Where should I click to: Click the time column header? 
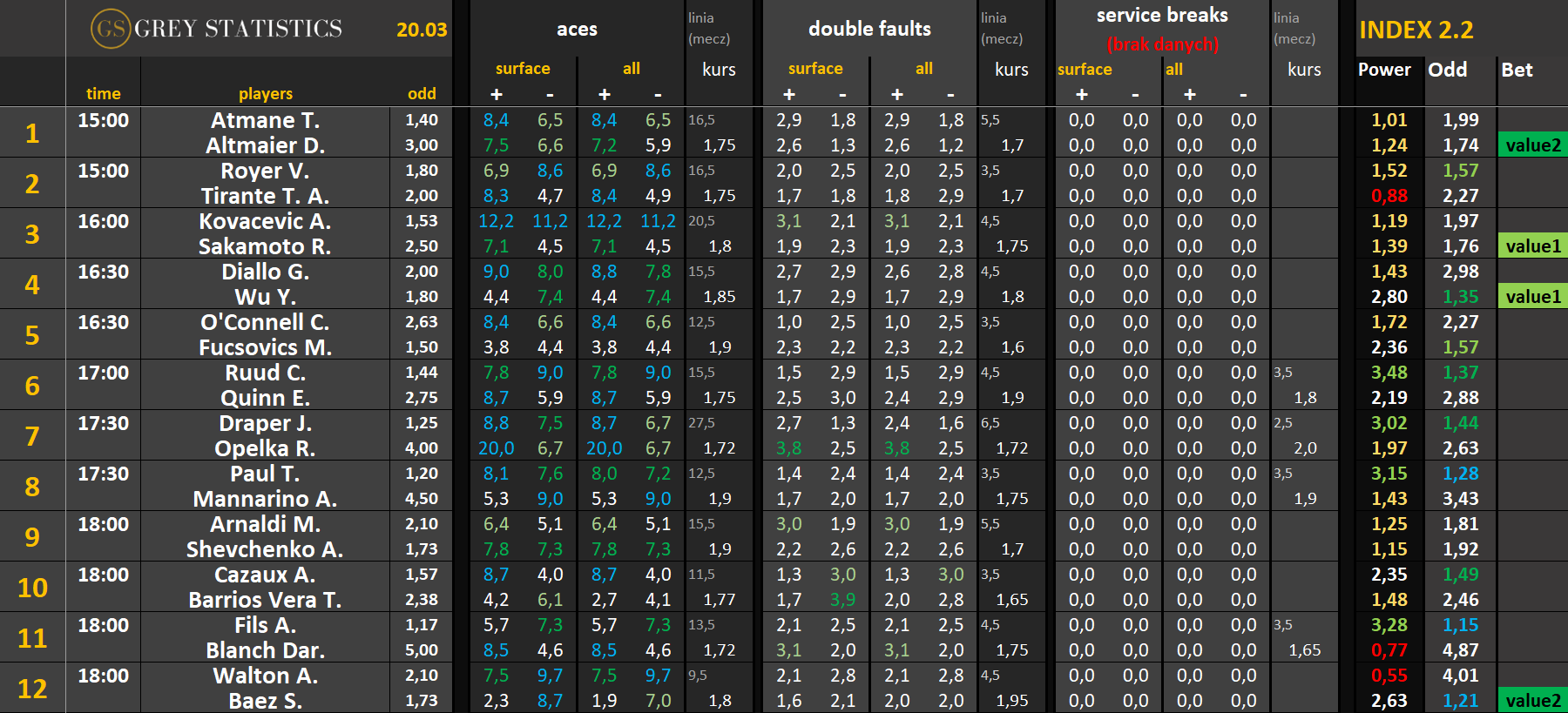103,94
